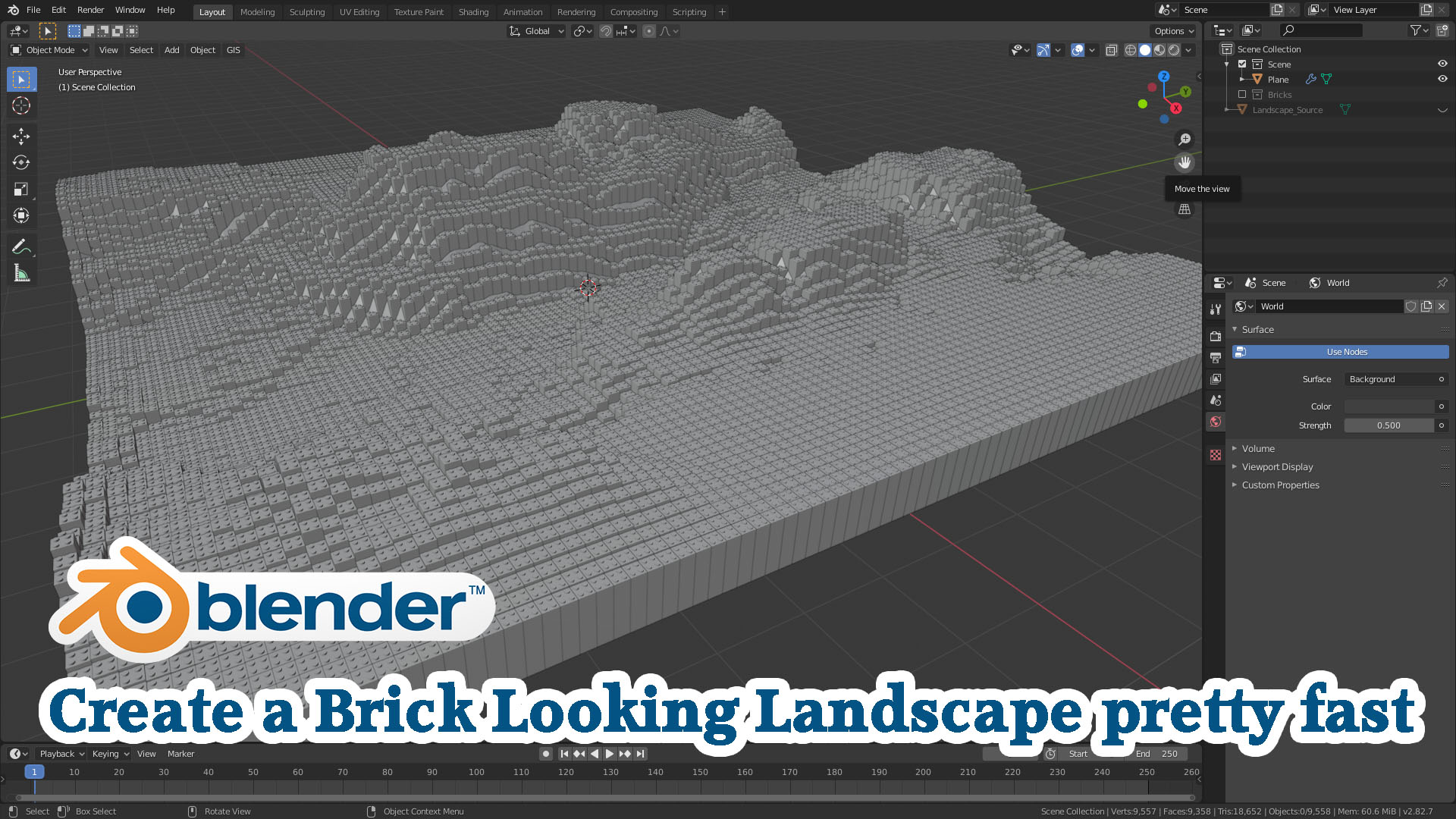1456x819 pixels.
Task: Open outliner filter dropdown
Action: [x=1419, y=30]
